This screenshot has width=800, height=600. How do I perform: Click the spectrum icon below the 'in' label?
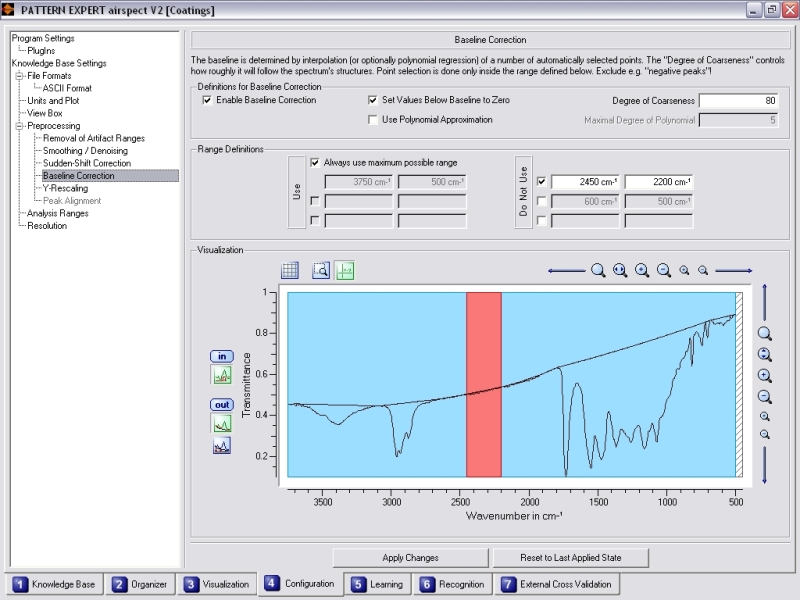coord(221,375)
